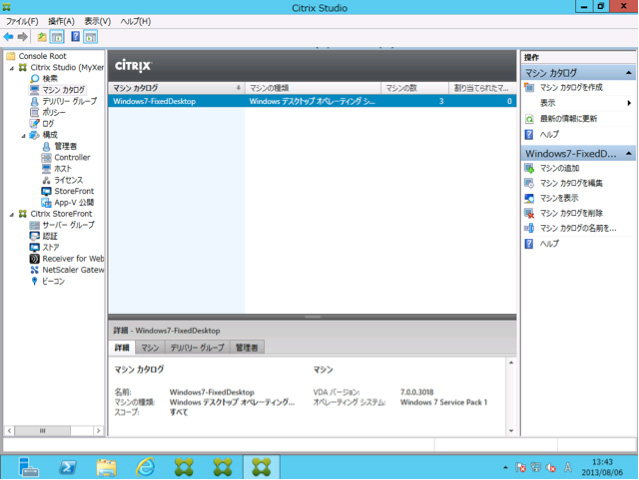Open Server Manager from the taskbar
The width and height of the screenshot is (639, 480).
point(28,467)
